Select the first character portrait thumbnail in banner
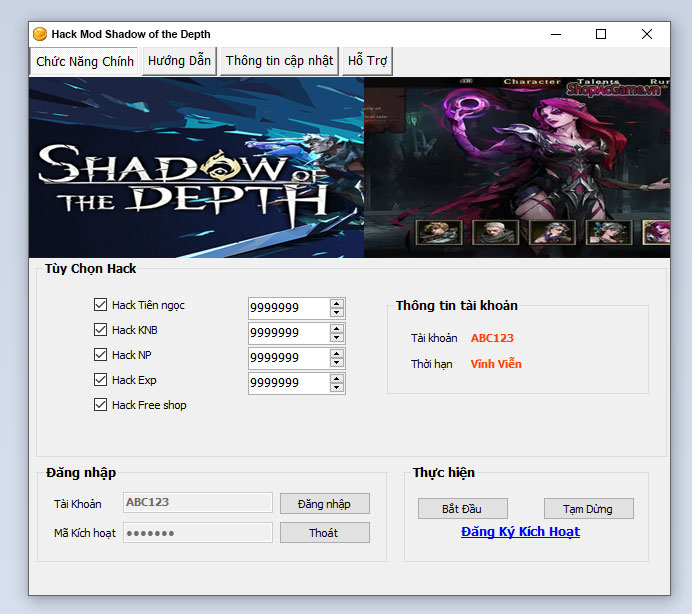The image size is (693, 616). (x=439, y=232)
